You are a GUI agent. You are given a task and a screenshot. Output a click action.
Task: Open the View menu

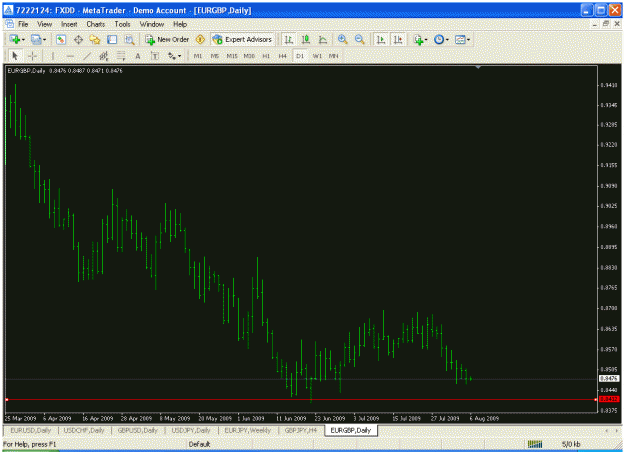pos(45,24)
